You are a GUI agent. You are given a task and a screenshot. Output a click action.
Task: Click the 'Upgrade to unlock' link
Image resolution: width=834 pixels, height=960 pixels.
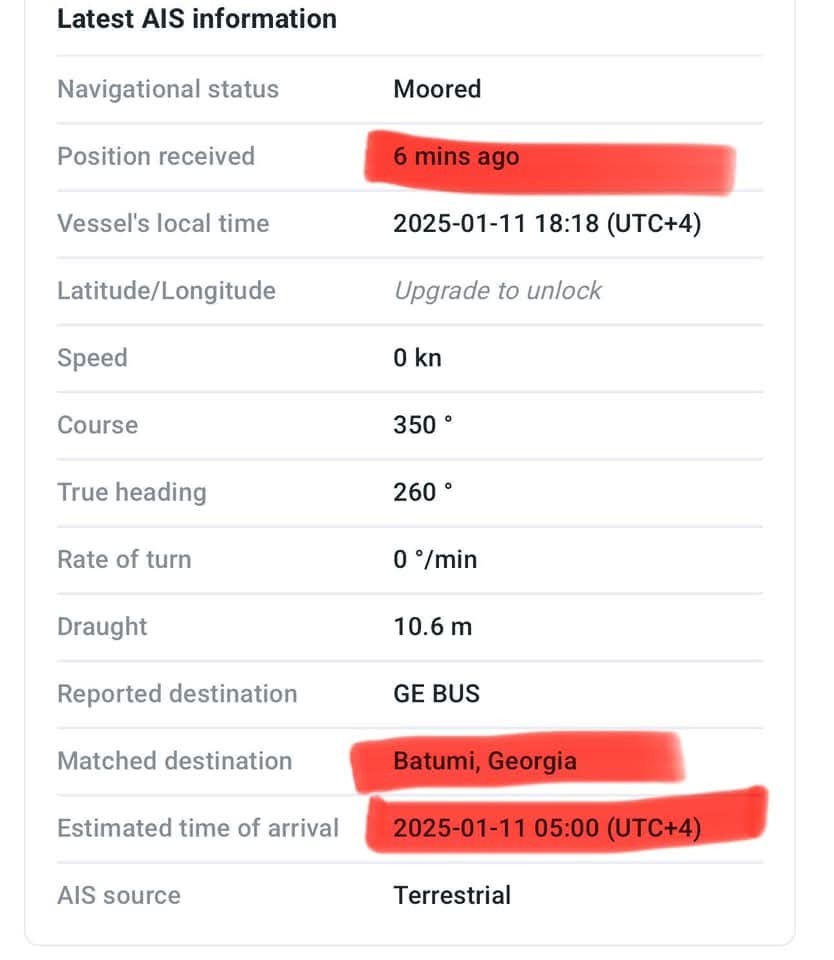[x=497, y=291]
